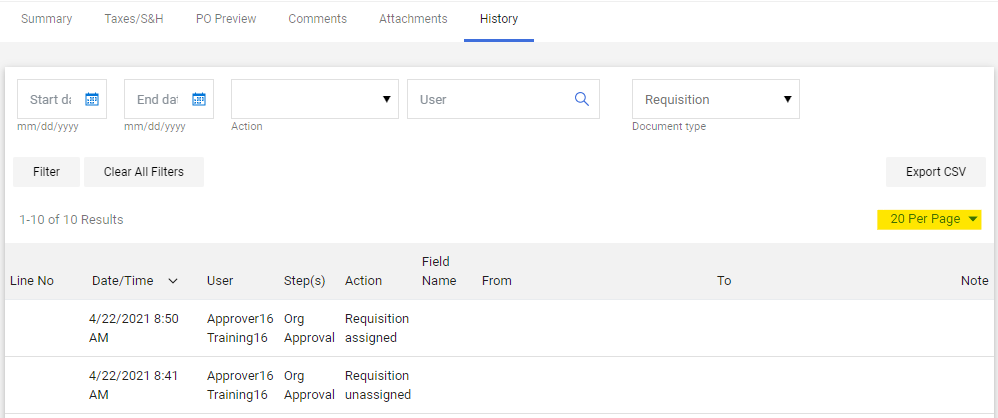
Task: Click the magnifier icon in User field
Action: click(582, 99)
